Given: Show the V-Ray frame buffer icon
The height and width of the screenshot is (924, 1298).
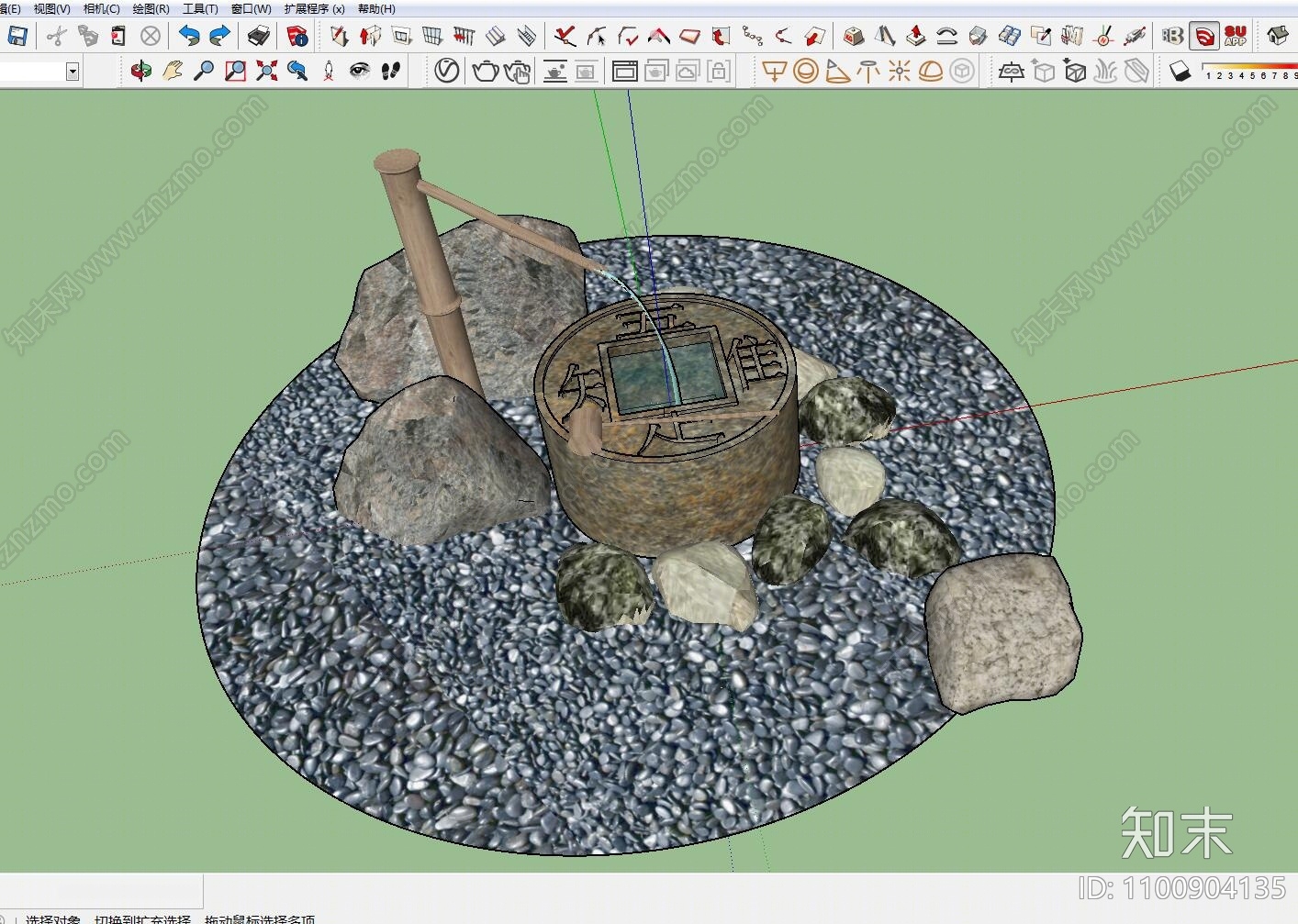Looking at the screenshot, I should [625, 71].
